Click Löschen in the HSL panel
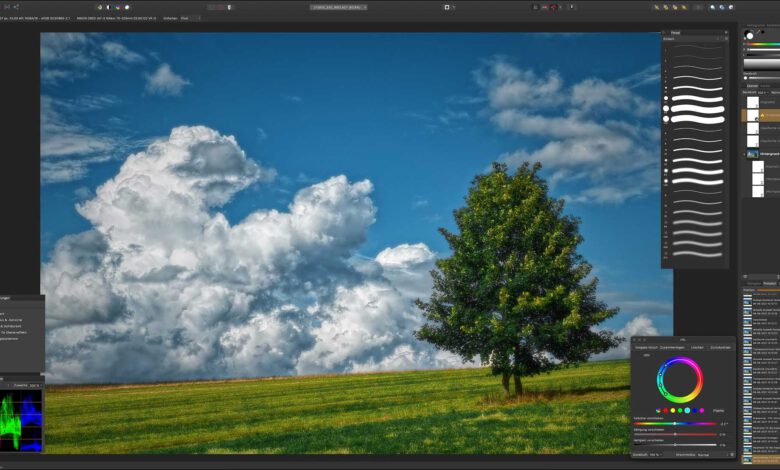Viewport: 780px width, 470px height. (697, 347)
